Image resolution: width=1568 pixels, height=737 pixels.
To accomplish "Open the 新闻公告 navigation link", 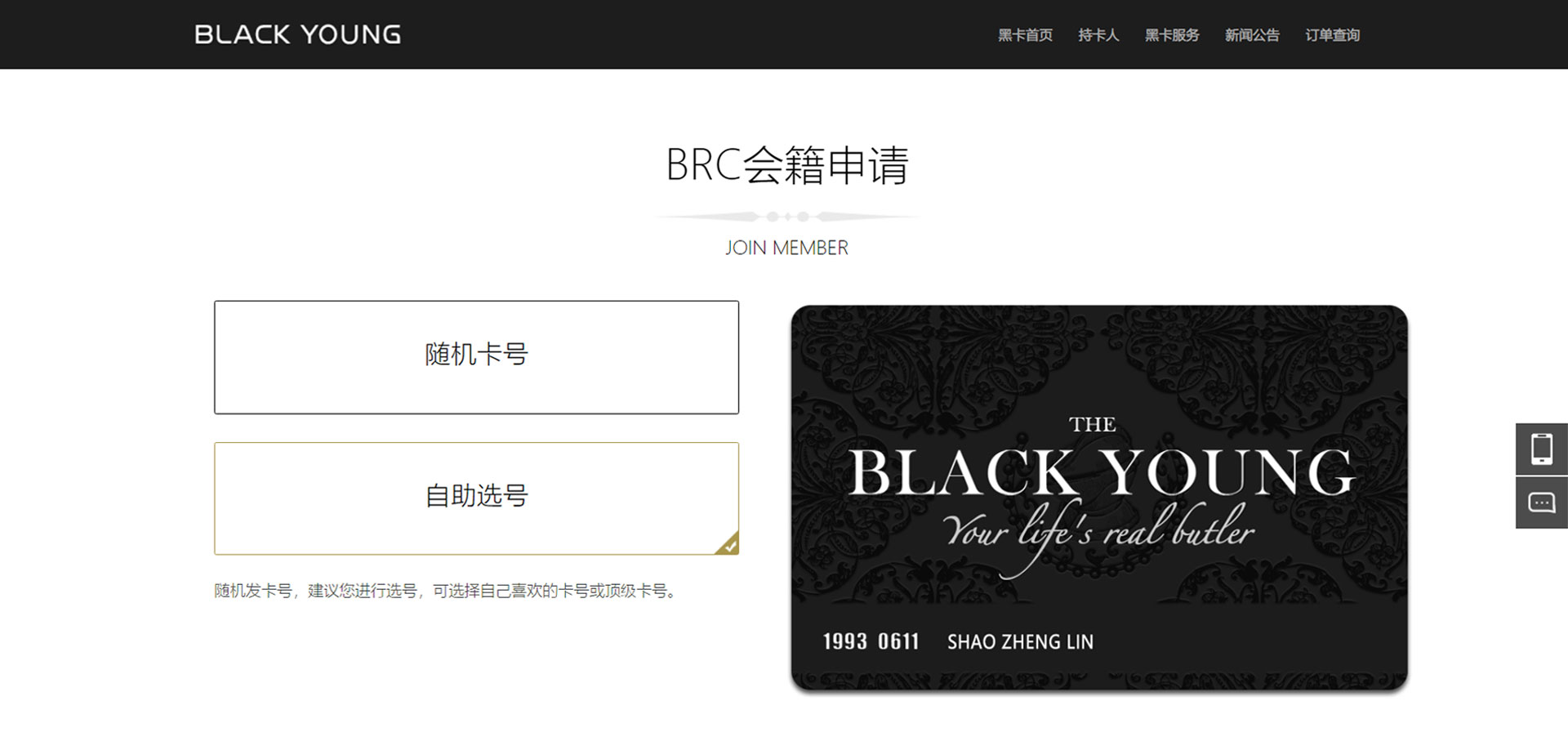I will (1252, 35).
